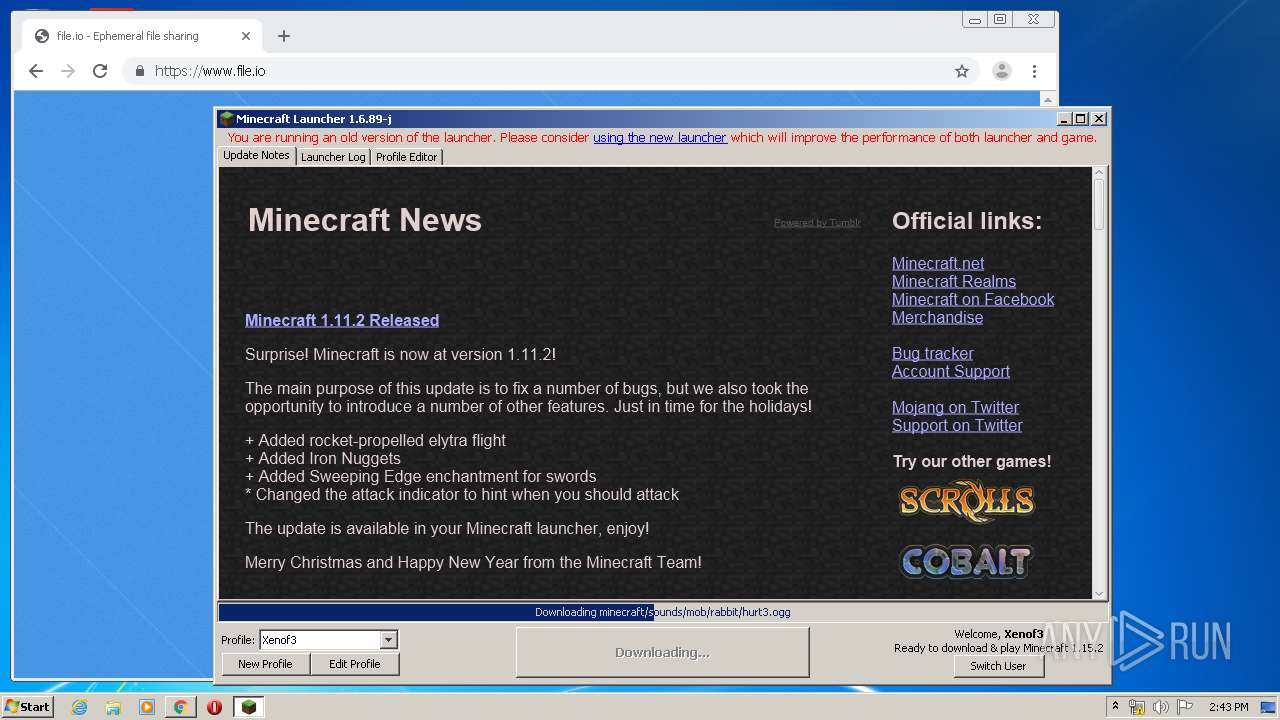Open the Account Support link
Screen dimensions: 1280x720
[951, 371]
